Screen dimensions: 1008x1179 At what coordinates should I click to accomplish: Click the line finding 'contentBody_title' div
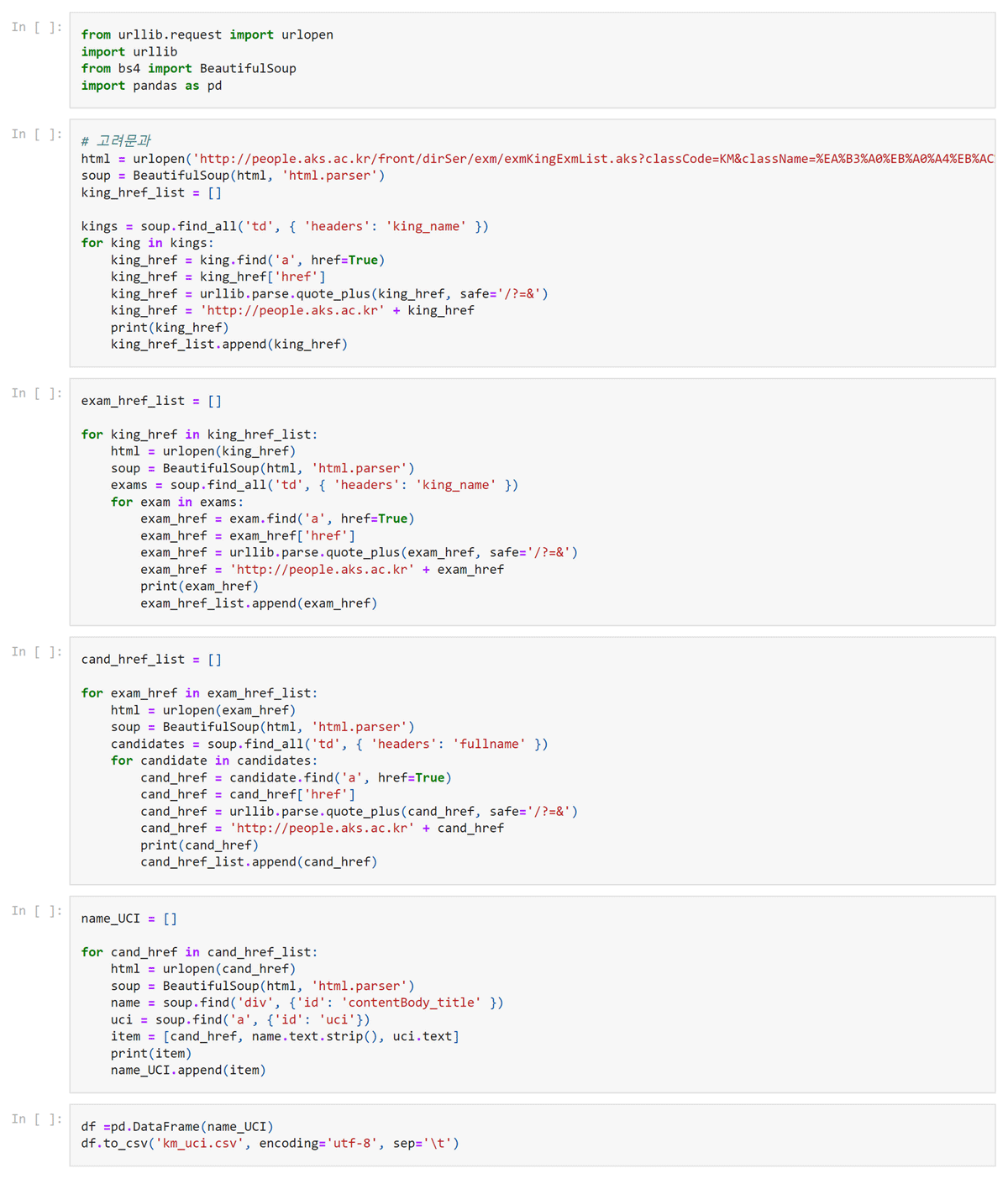tap(307, 1003)
